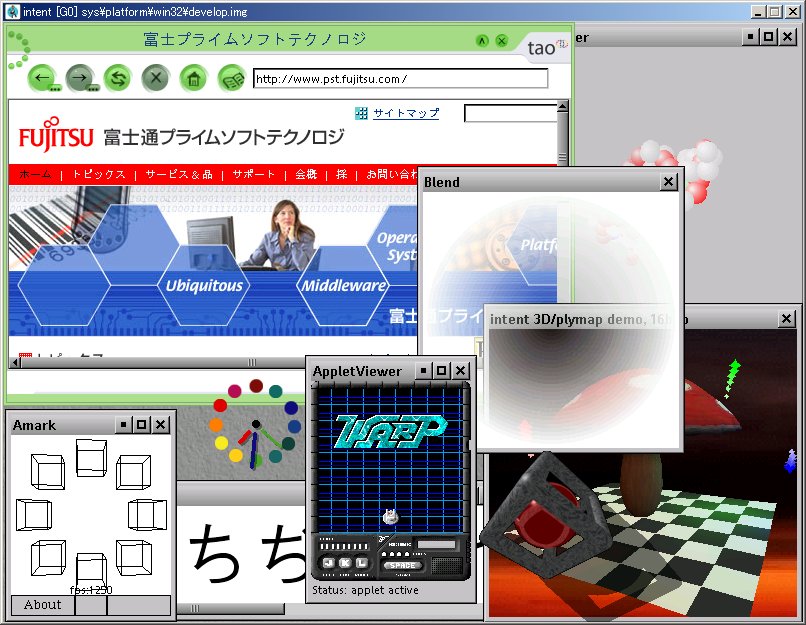Maximize the outer intent [G0] window
The image size is (806, 625).
pos(775,12)
